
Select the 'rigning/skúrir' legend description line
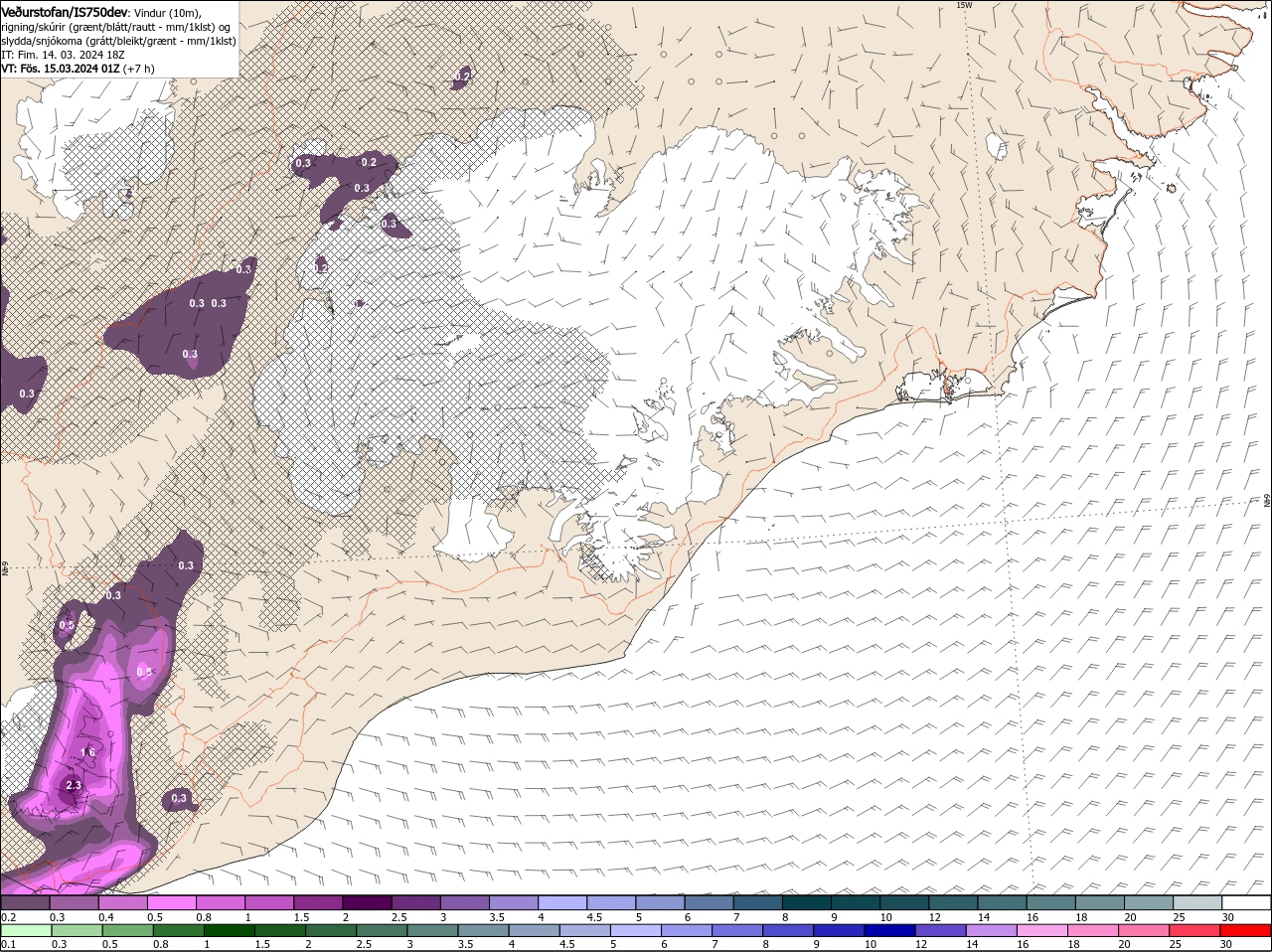coord(116,26)
